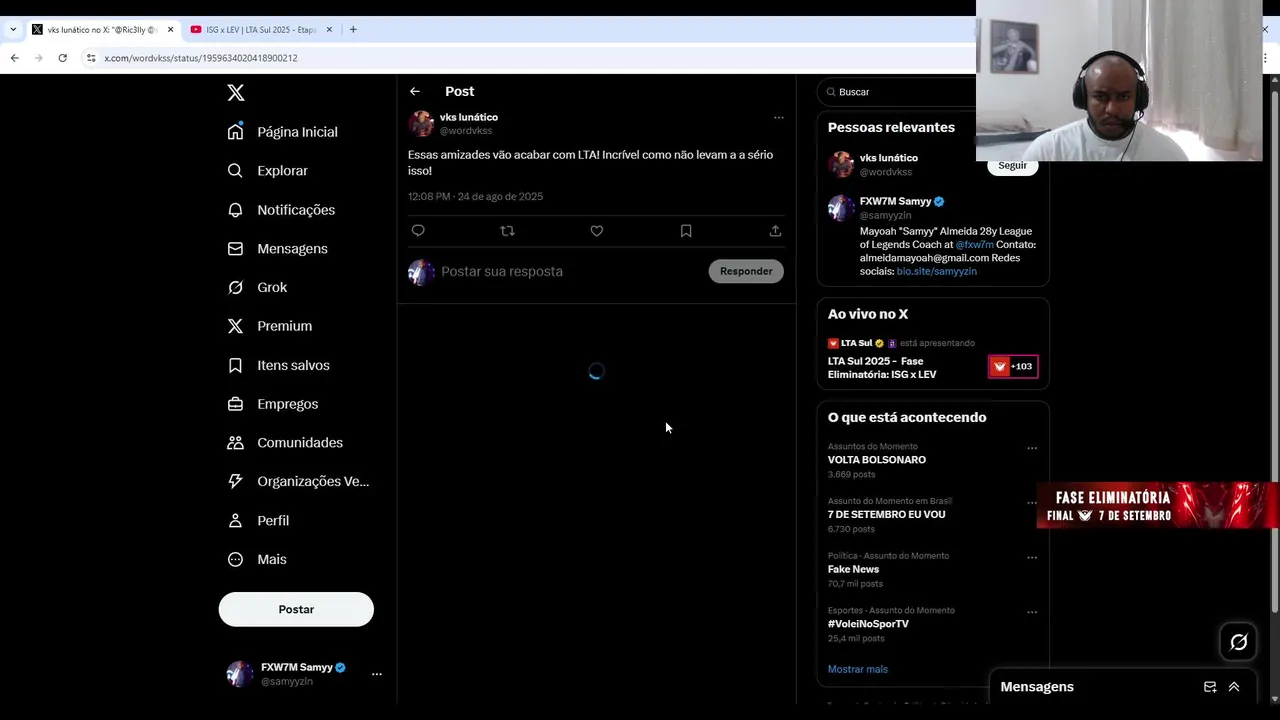Click the browser reload icon

click(62, 58)
